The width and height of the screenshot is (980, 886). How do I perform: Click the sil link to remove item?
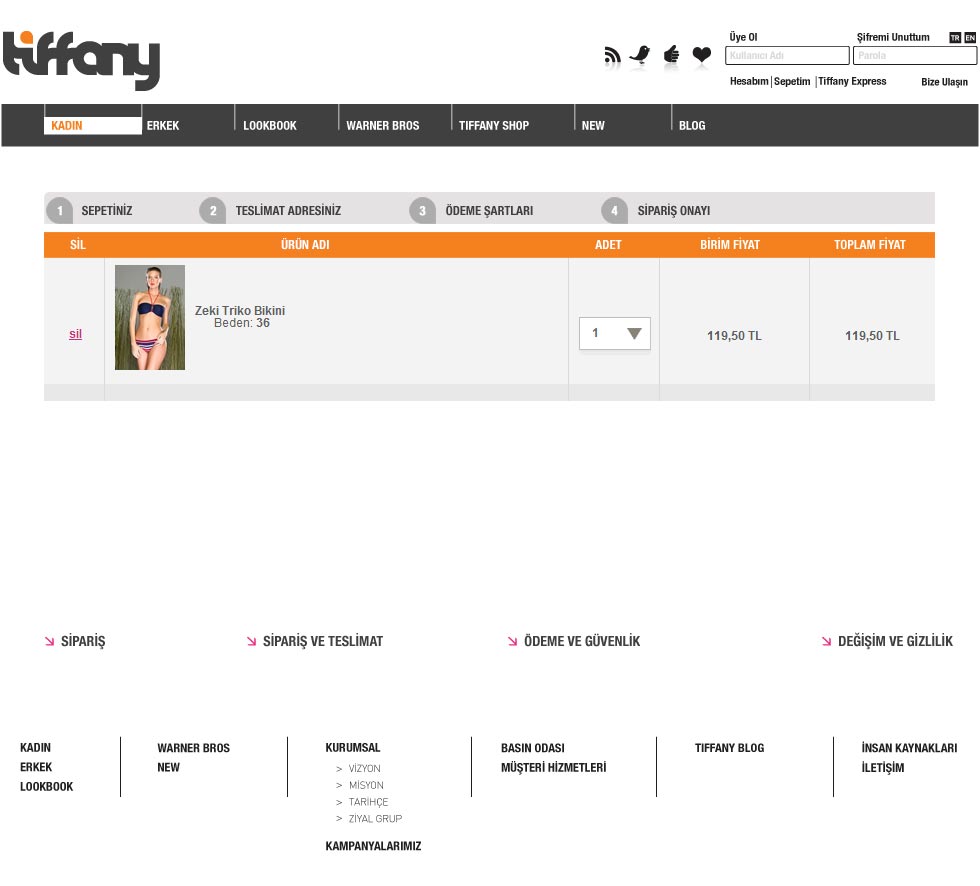tap(75, 334)
